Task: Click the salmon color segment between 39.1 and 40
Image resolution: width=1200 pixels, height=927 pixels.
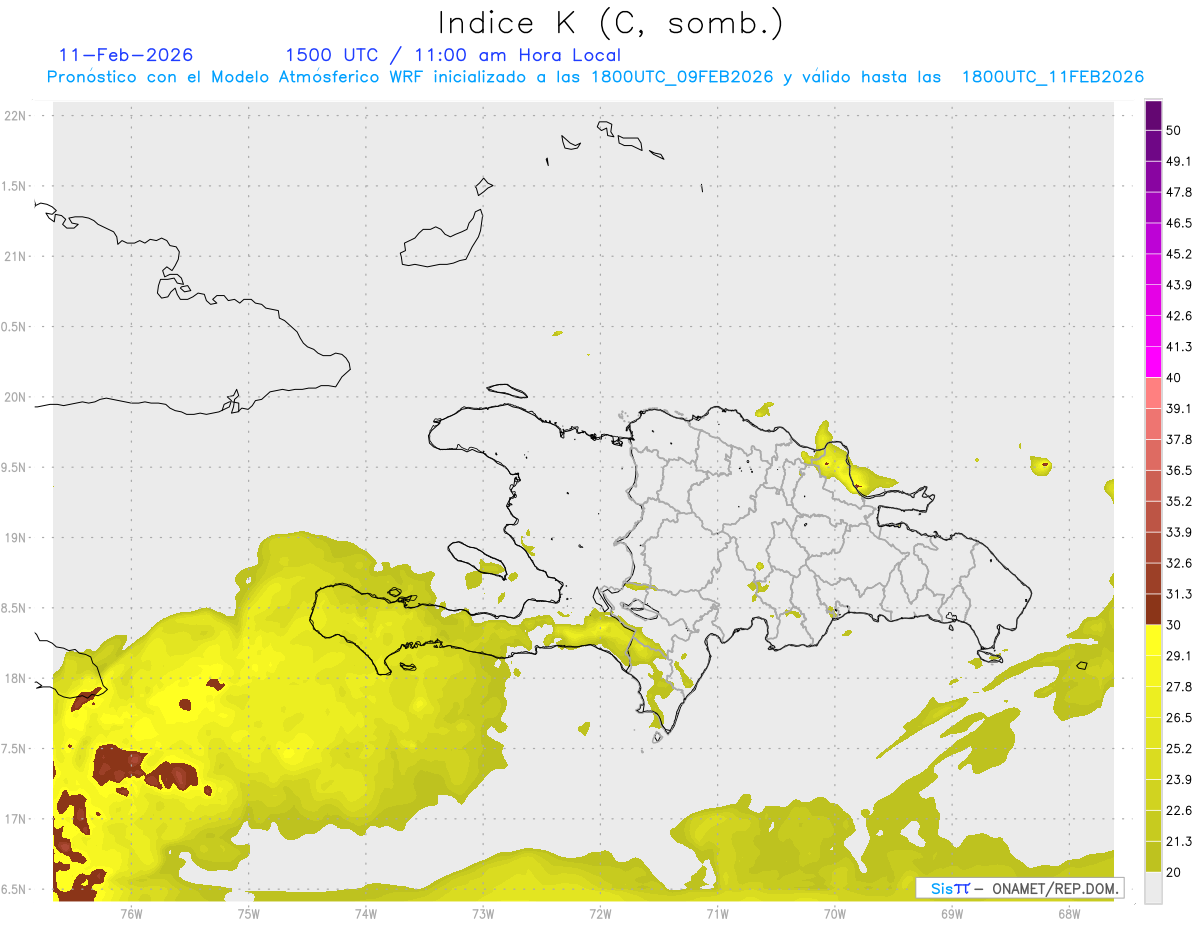Action: (1153, 393)
